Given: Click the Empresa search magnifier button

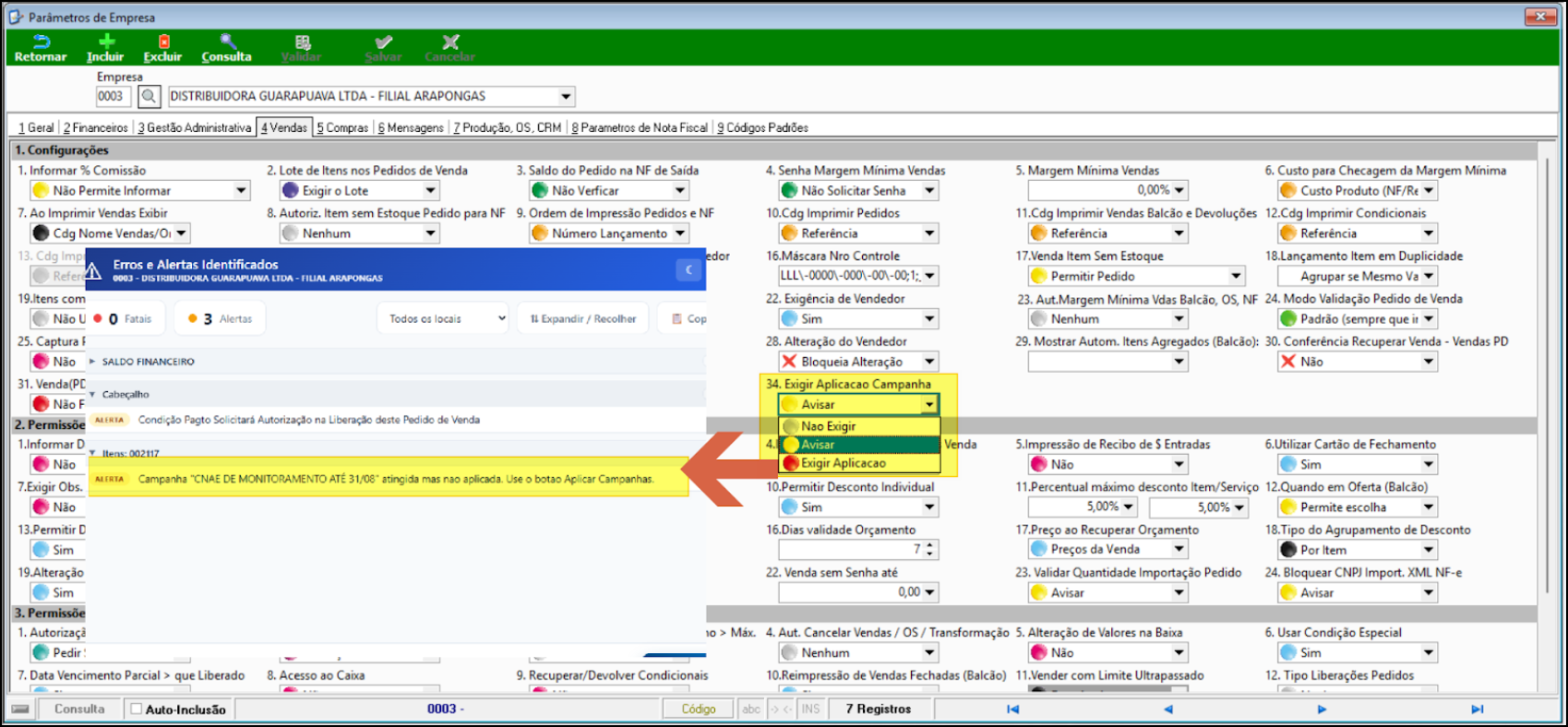Looking at the screenshot, I should pyautogui.click(x=149, y=96).
